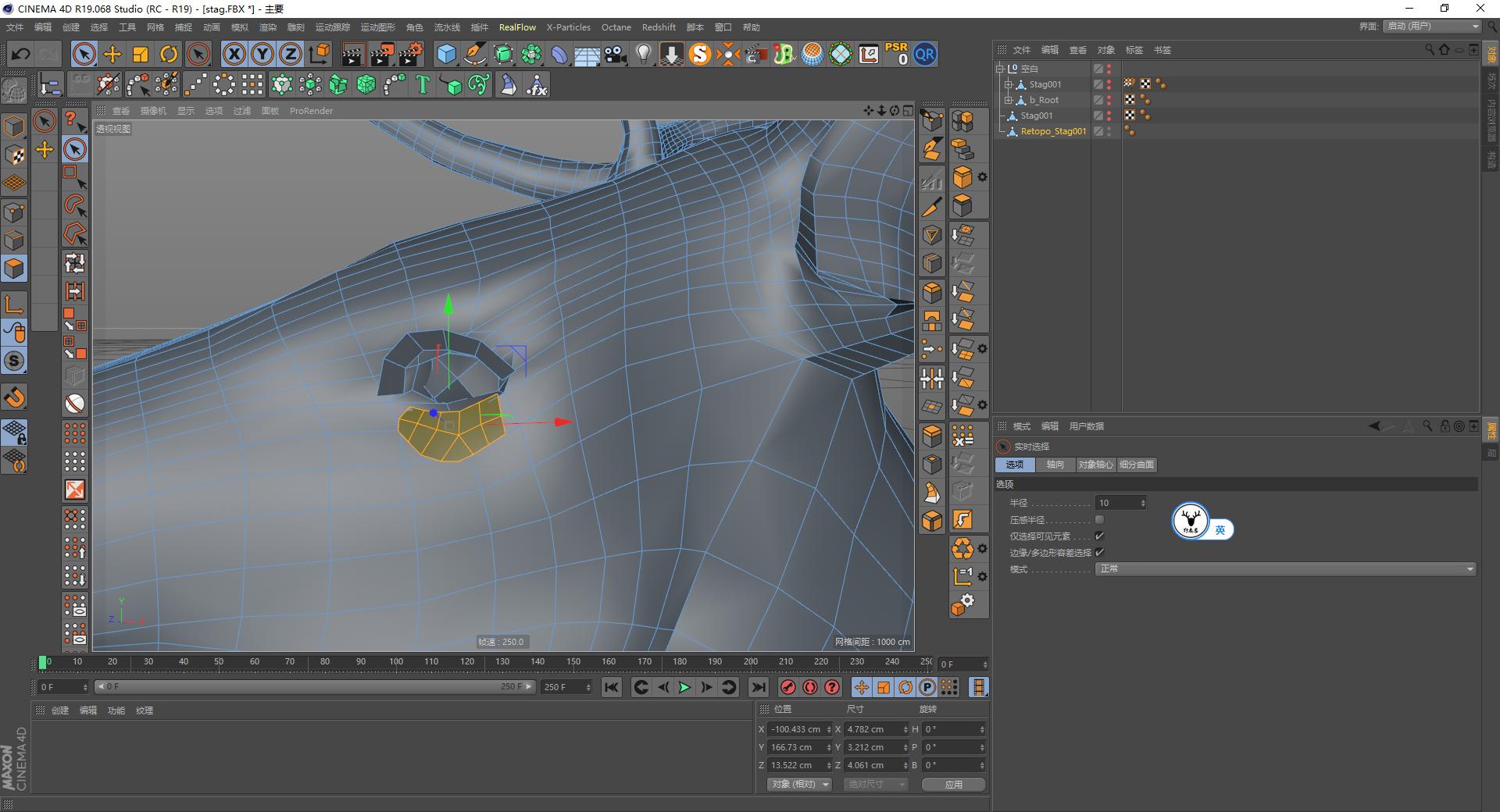
Task: Expand the Stag001 hierarchy in Object Manager
Action: point(1009,84)
